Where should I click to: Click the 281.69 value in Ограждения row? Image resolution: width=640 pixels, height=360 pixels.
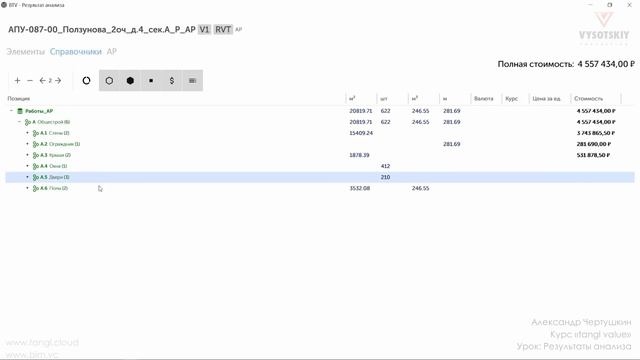tap(452, 144)
